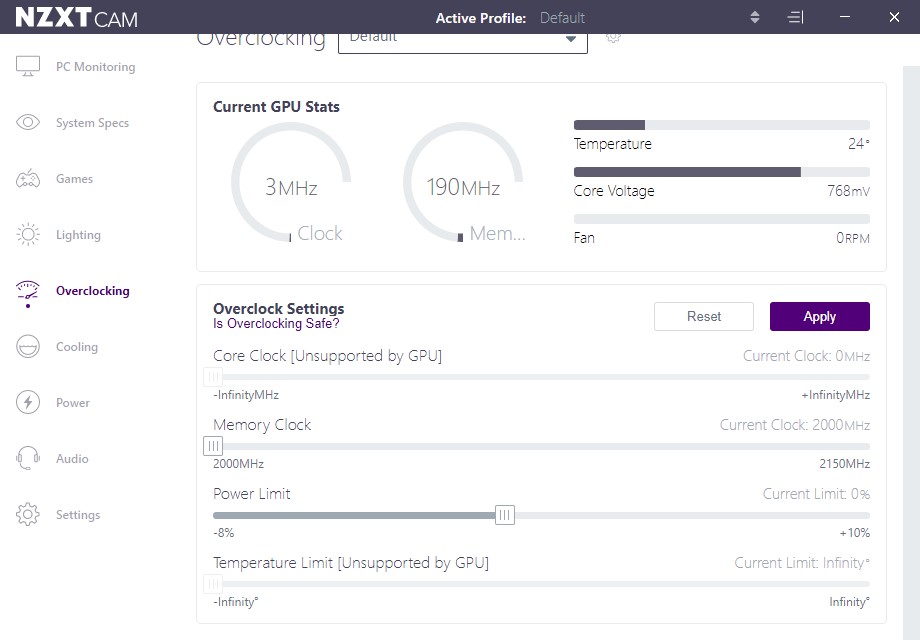The width and height of the screenshot is (920, 640).
Task: Open the Settings gear in sidebar
Action: [x=28, y=514]
